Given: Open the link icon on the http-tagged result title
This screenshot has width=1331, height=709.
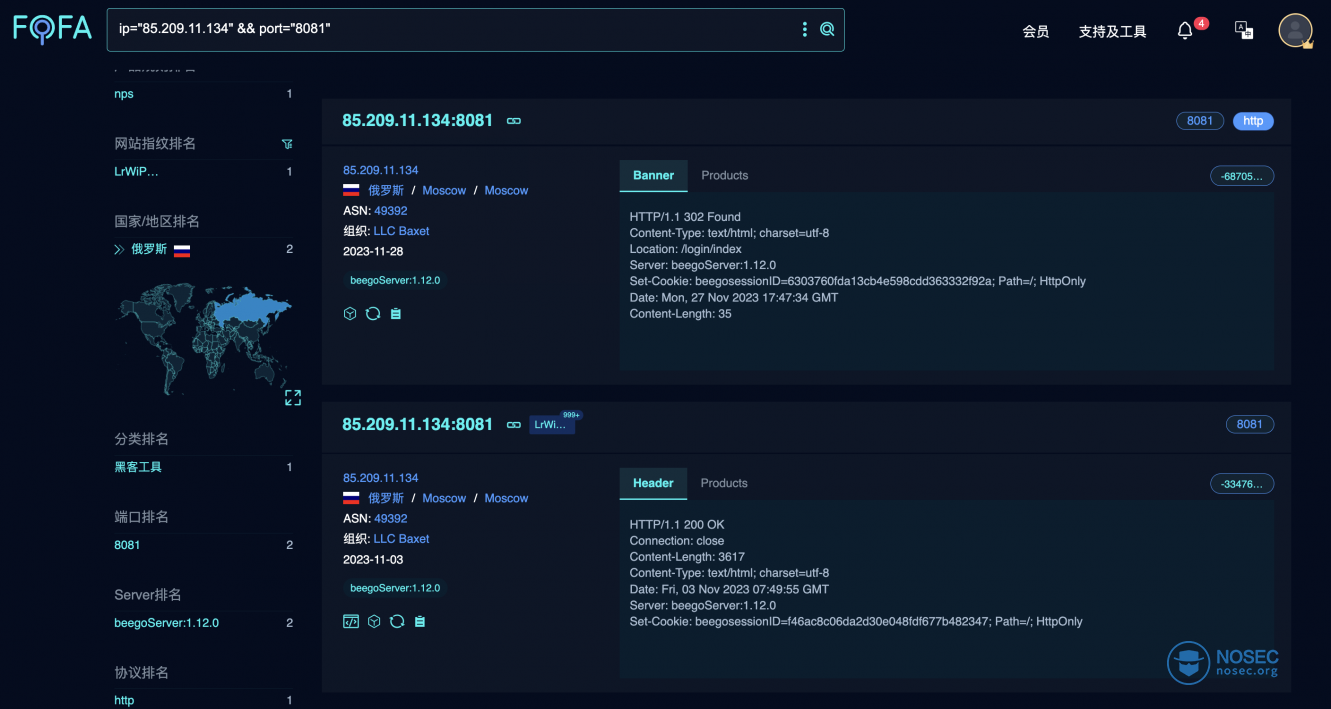Looking at the screenshot, I should point(514,121).
